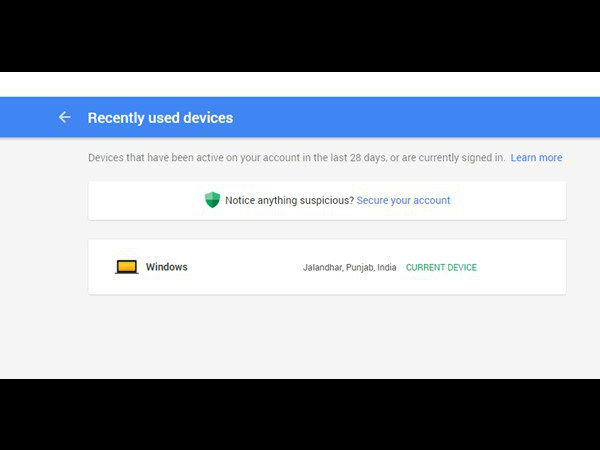Click the black letterbox bar at the bottom
Image resolution: width=600 pixels, height=450 pixels.
[x=300, y=414]
